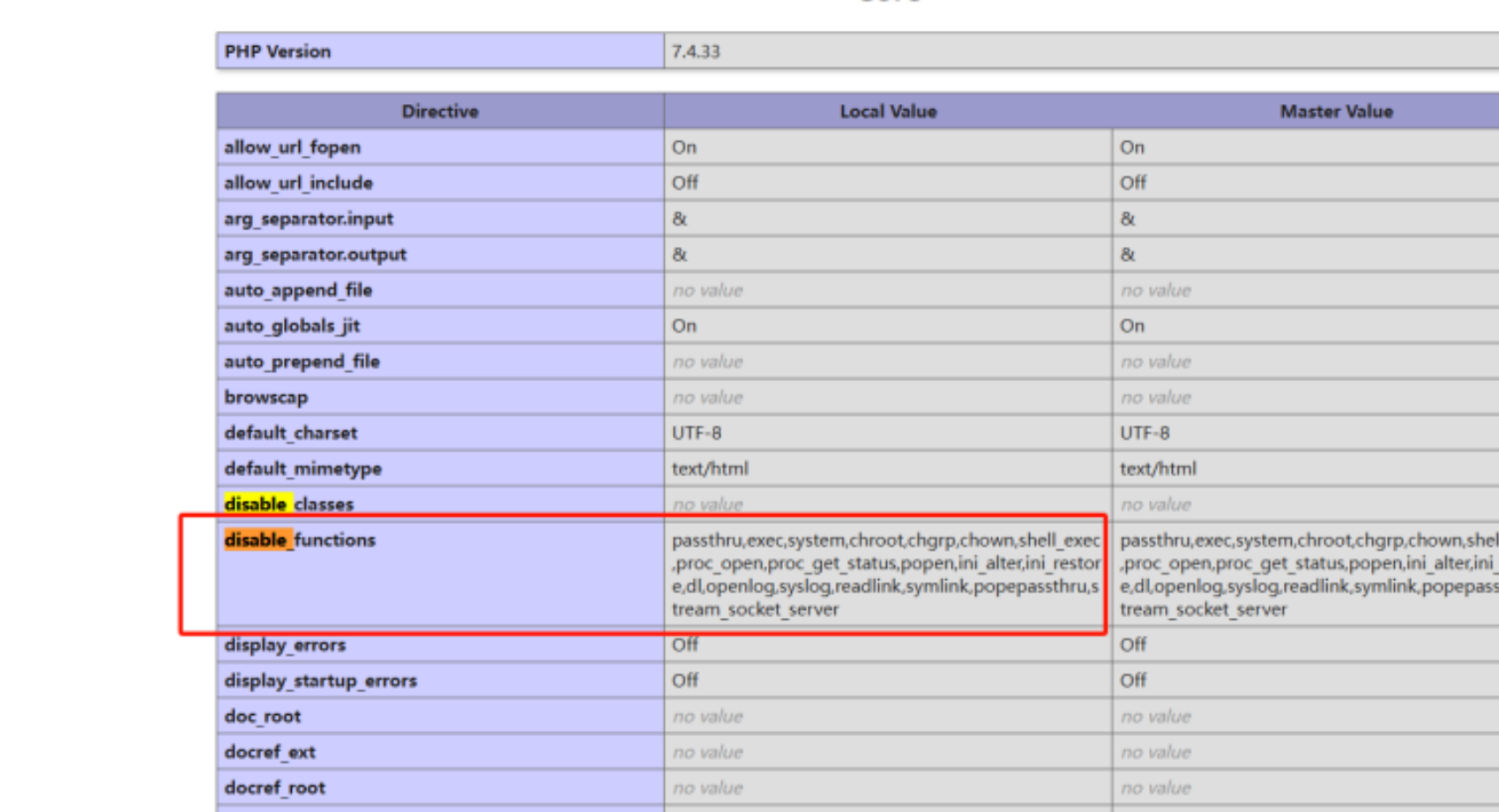Click the Directive column header
Viewport: 1499px width, 812px height.
(440, 111)
